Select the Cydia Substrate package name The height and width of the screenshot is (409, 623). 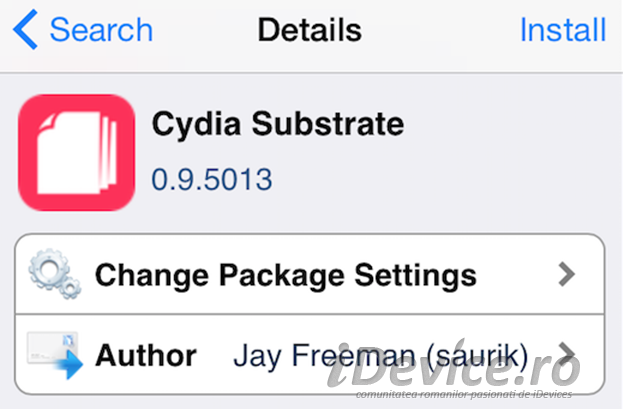point(278,124)
